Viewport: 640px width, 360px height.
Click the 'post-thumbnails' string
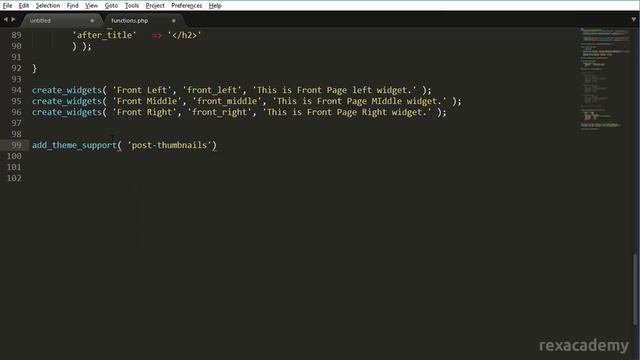click(169, 145)
